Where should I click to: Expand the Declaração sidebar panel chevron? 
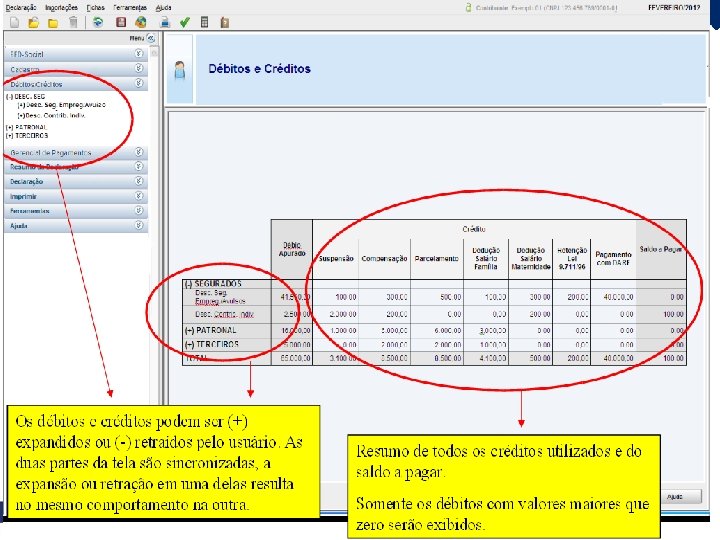click(x=139, y=181)
